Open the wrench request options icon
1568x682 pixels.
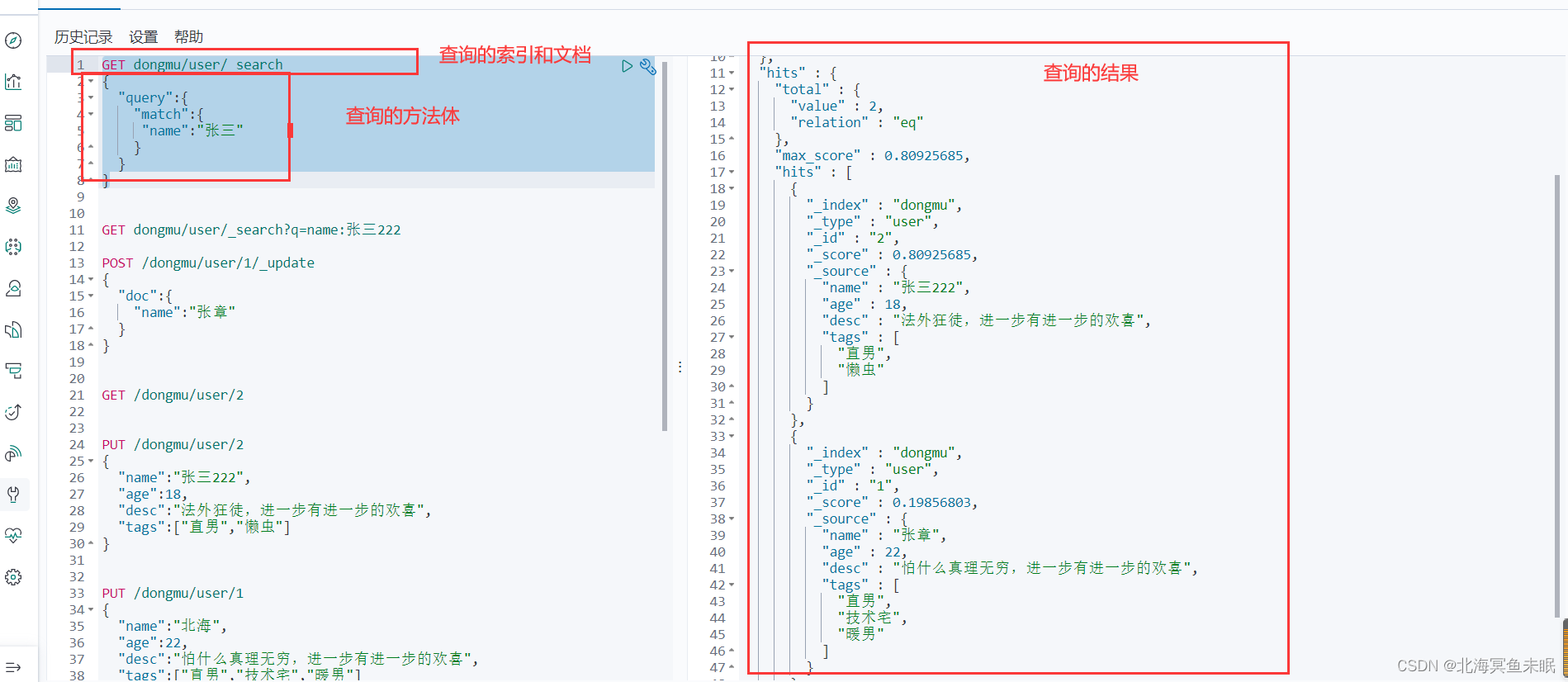[648, 67]
